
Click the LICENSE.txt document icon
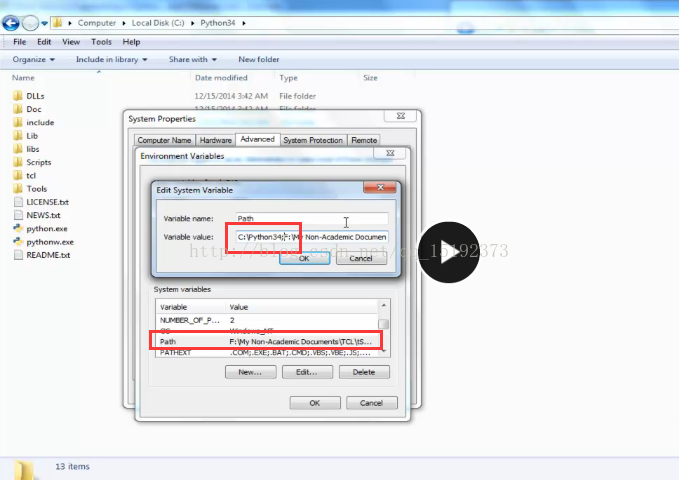[x=18, y=202]
